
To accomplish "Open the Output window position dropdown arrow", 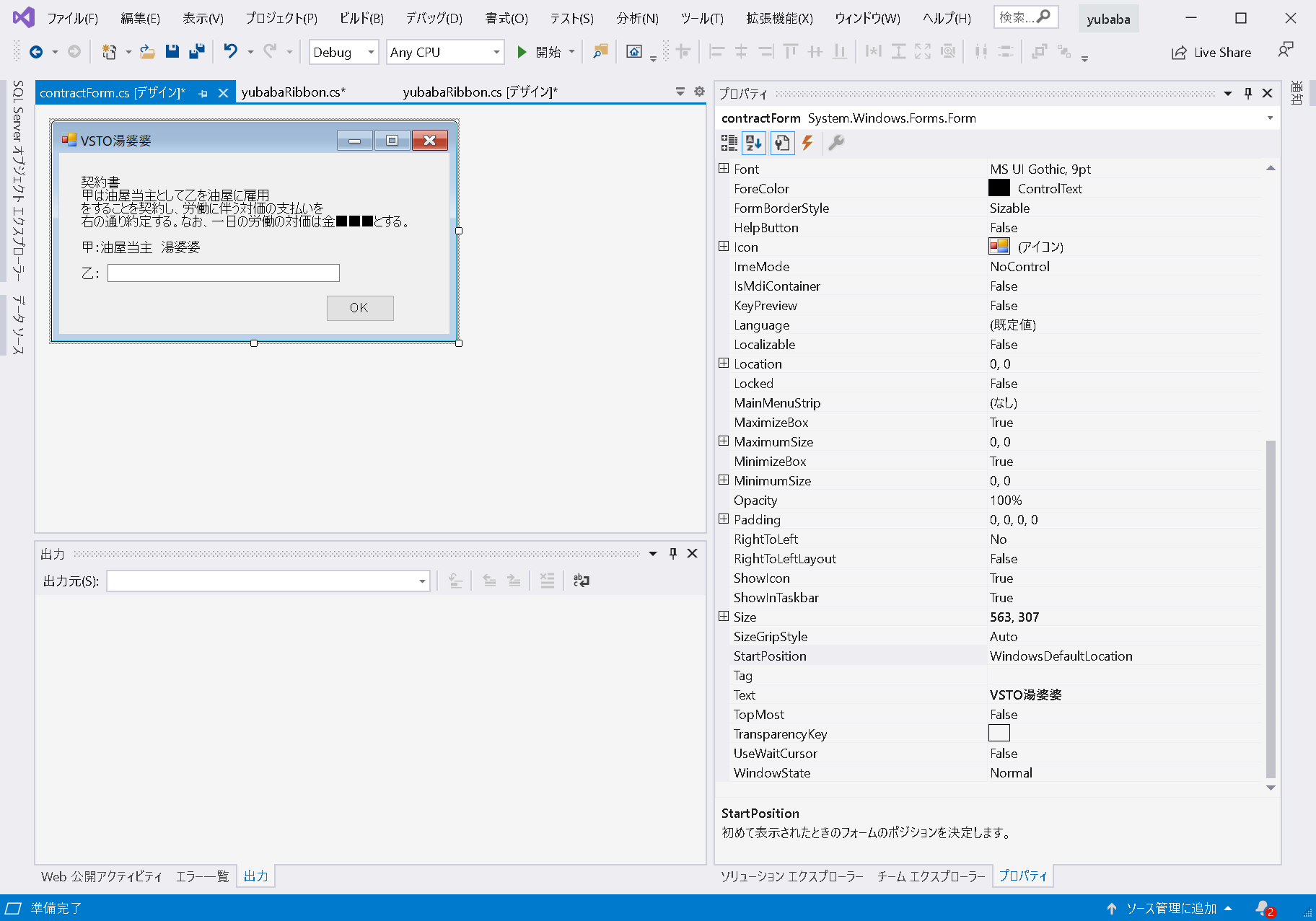I will tap(653, 553).
